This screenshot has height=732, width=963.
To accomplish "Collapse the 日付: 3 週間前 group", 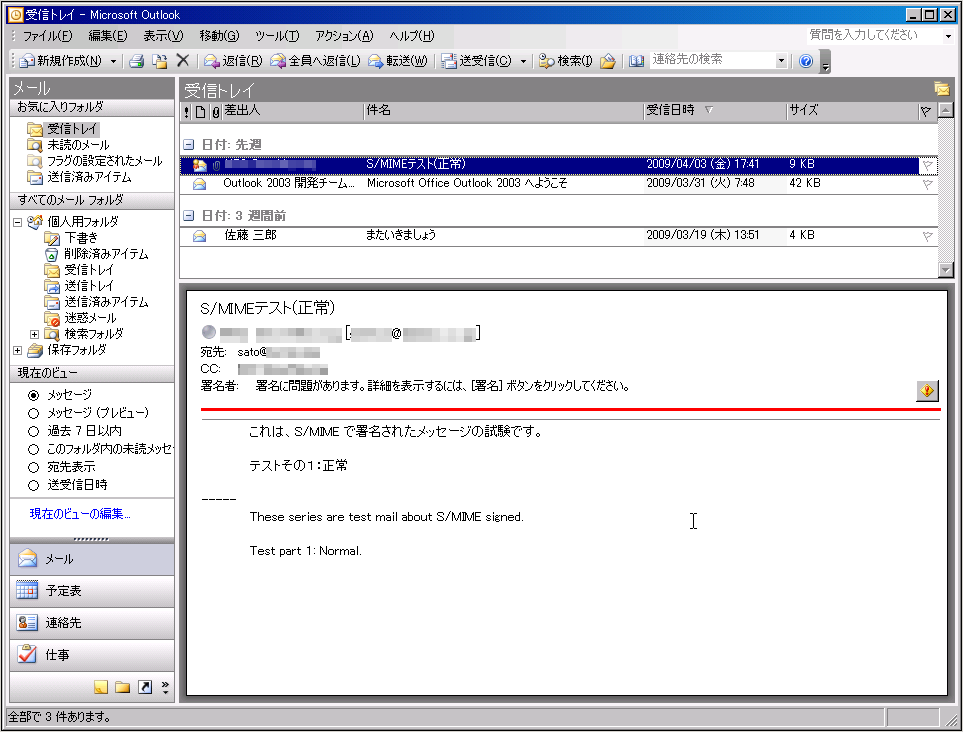I will point(189,216).
